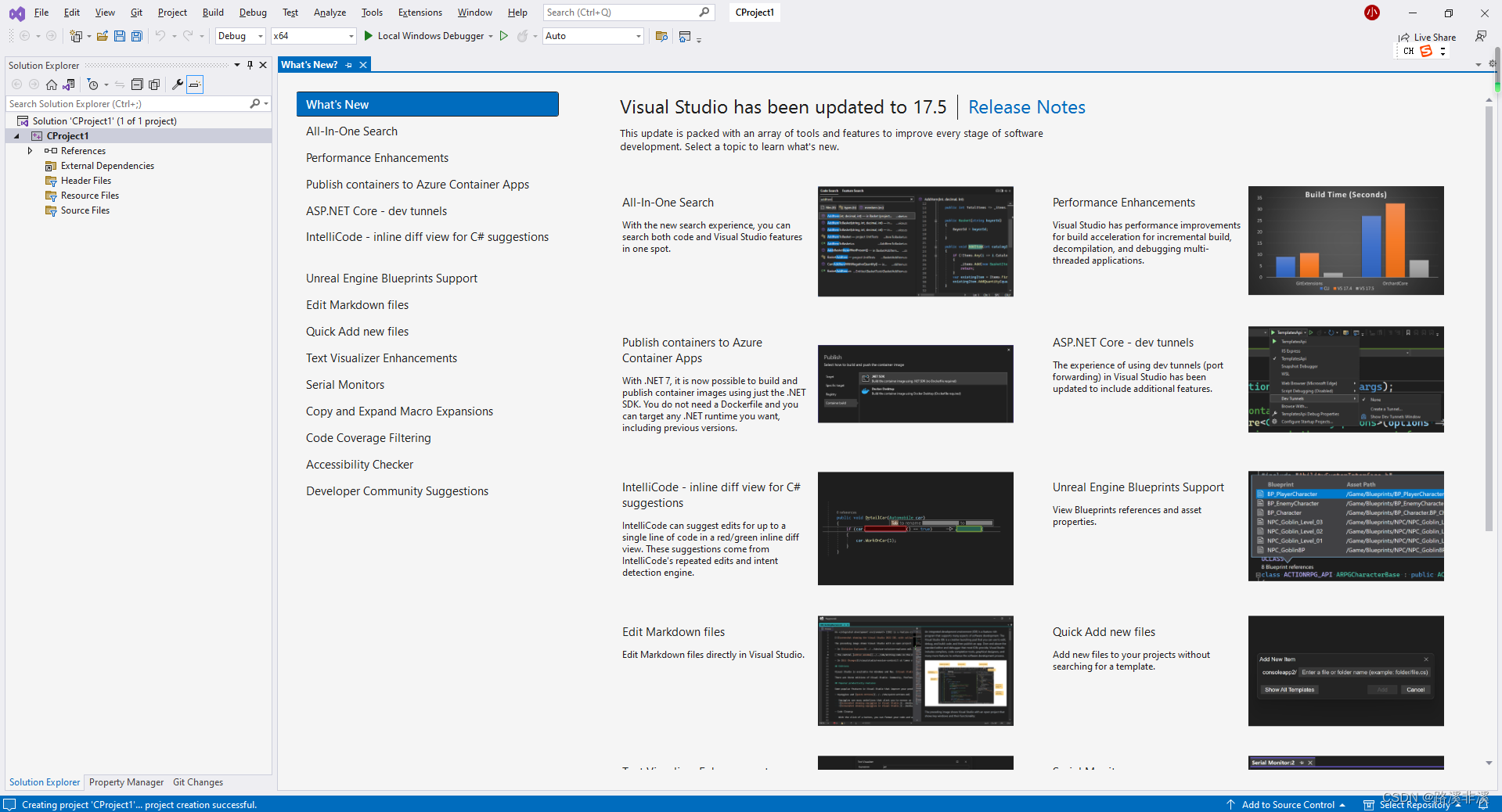Click the Edit Markdown files thumbnail

[x=915, y=671]
